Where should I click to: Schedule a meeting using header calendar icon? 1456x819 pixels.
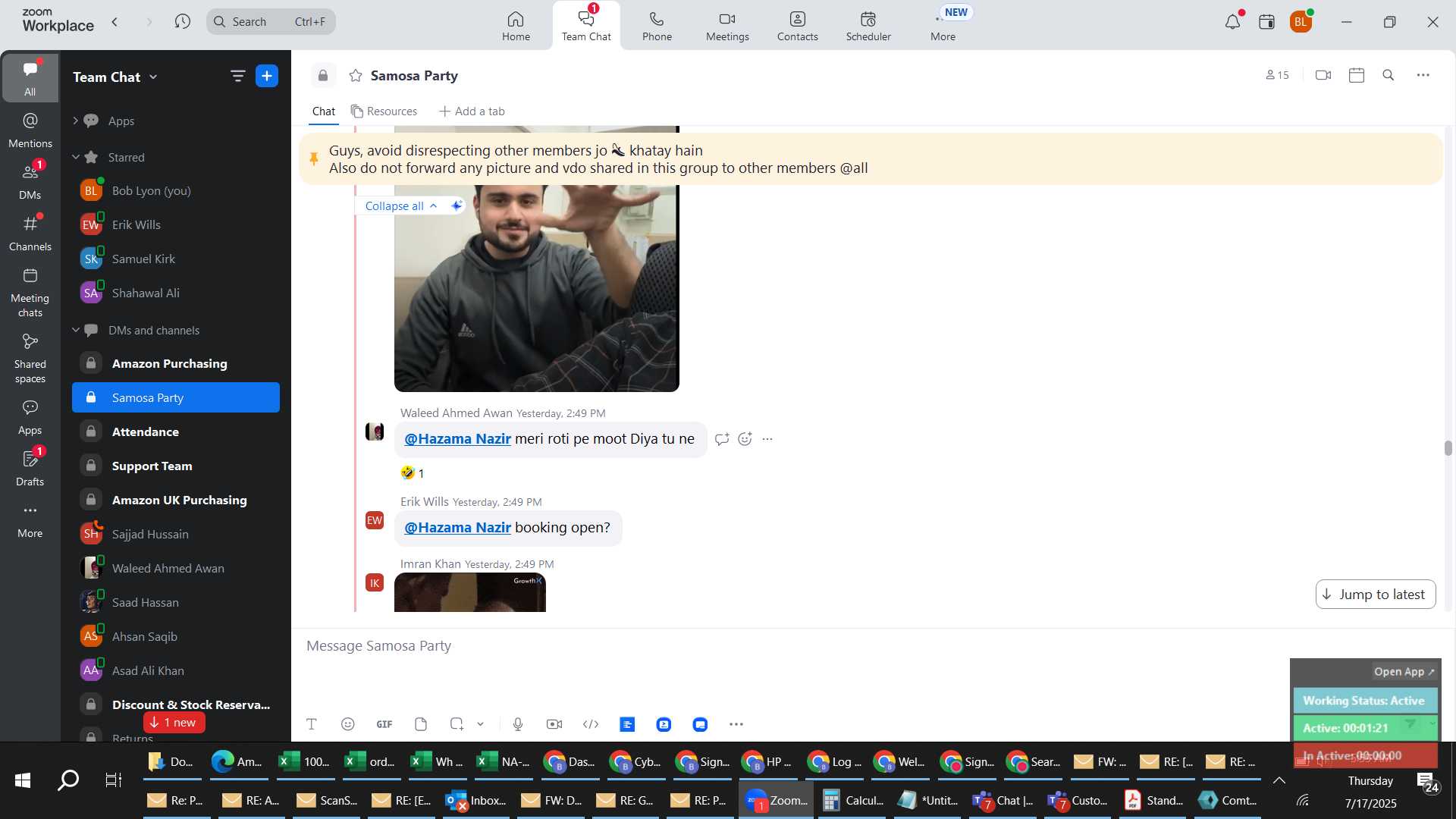pyautogui.click(x=1357, y=75)
